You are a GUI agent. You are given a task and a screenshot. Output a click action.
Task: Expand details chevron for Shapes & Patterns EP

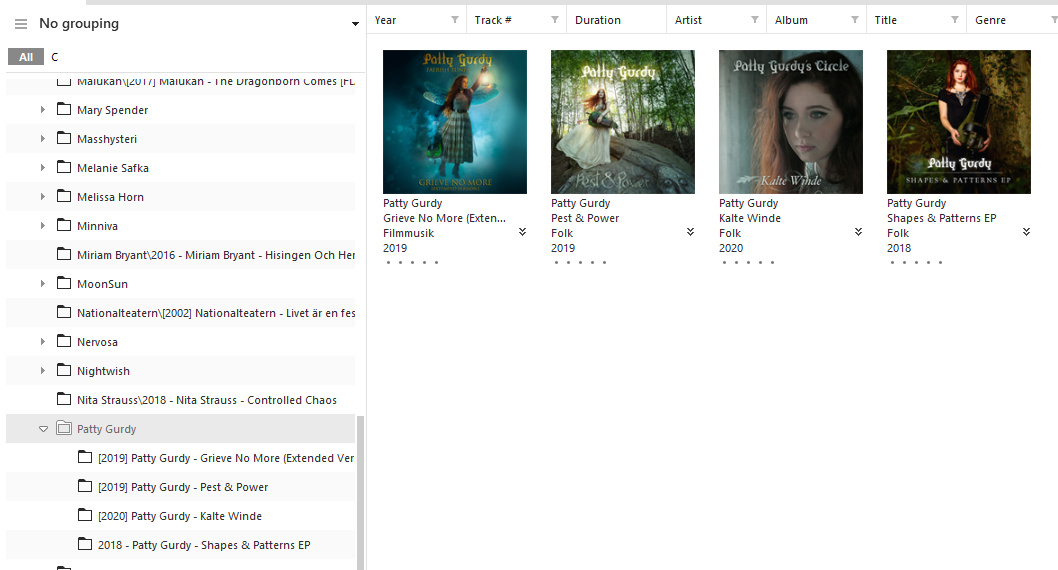[x=1026, y=232]
